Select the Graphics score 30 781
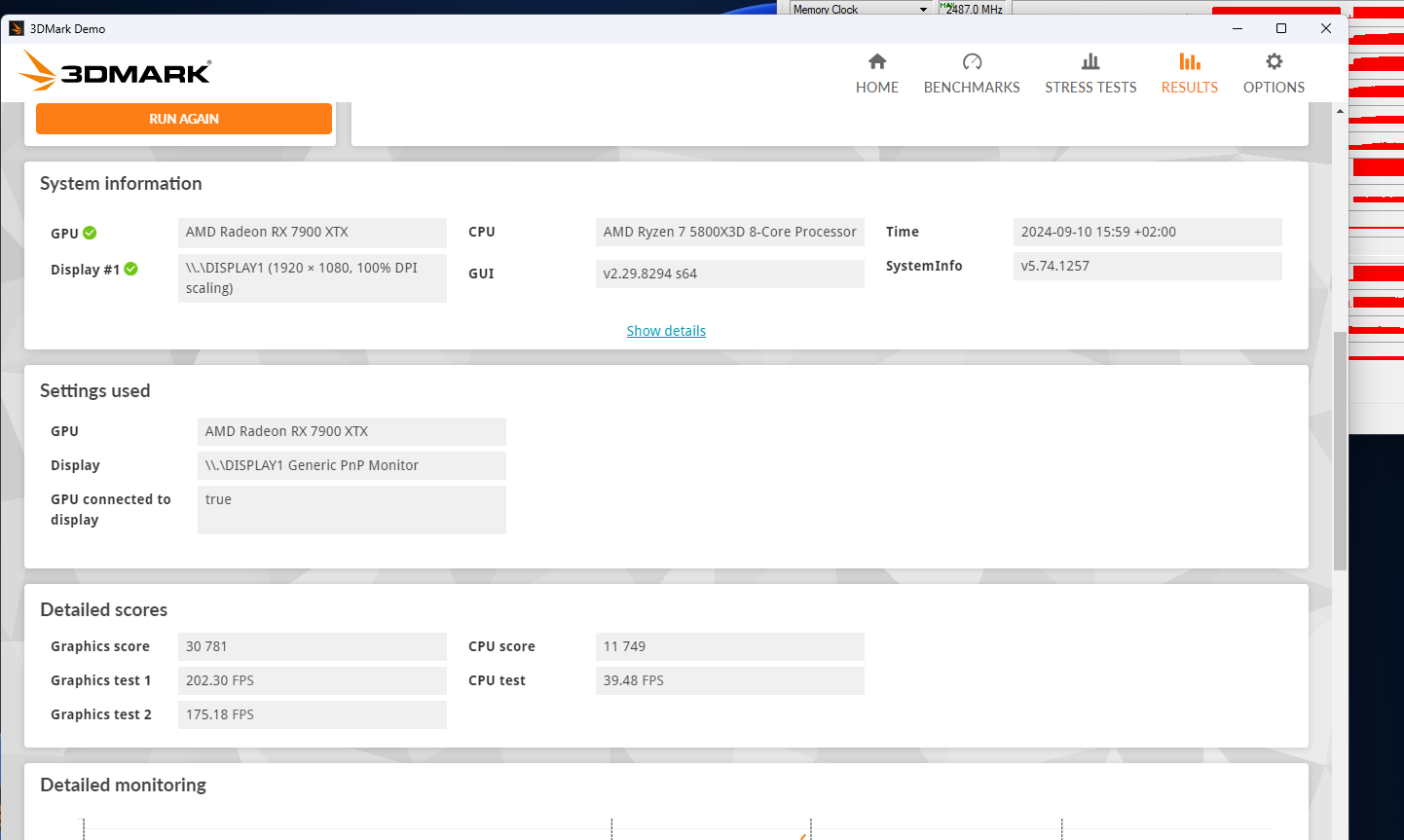 pos(313,646)
